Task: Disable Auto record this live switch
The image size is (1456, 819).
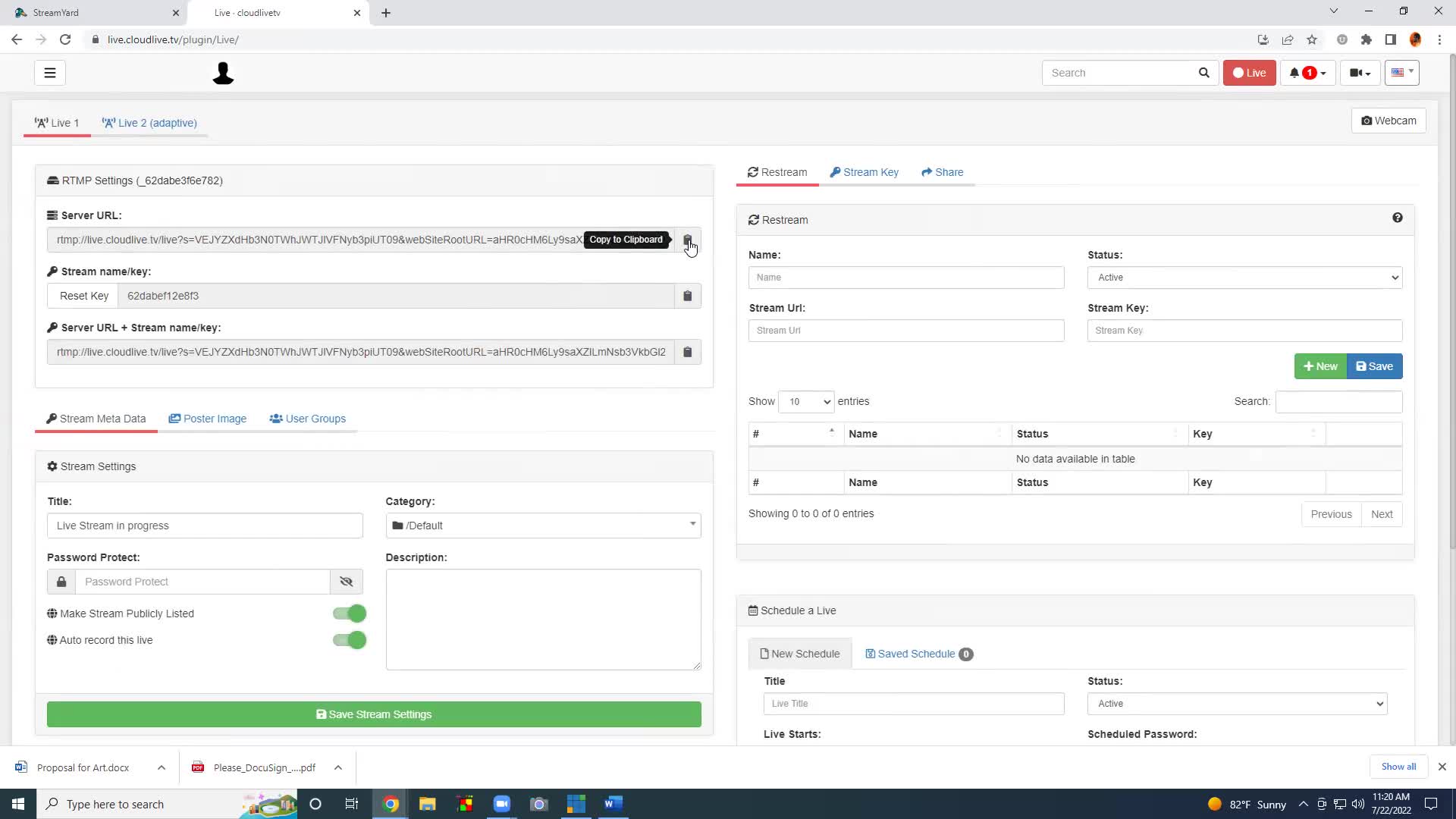Action: 350,640
